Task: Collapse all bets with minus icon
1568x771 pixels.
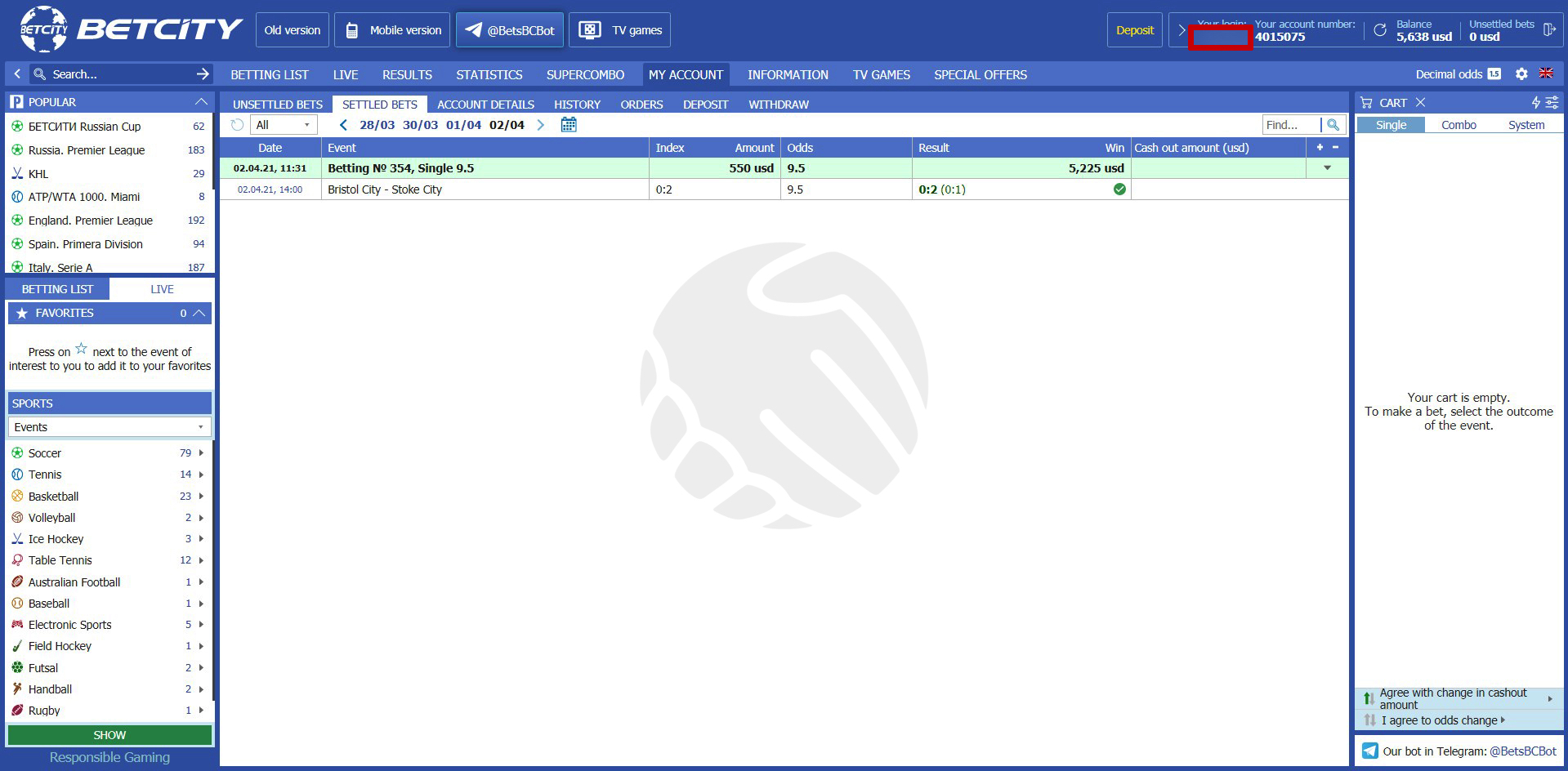Action: 1335,147
